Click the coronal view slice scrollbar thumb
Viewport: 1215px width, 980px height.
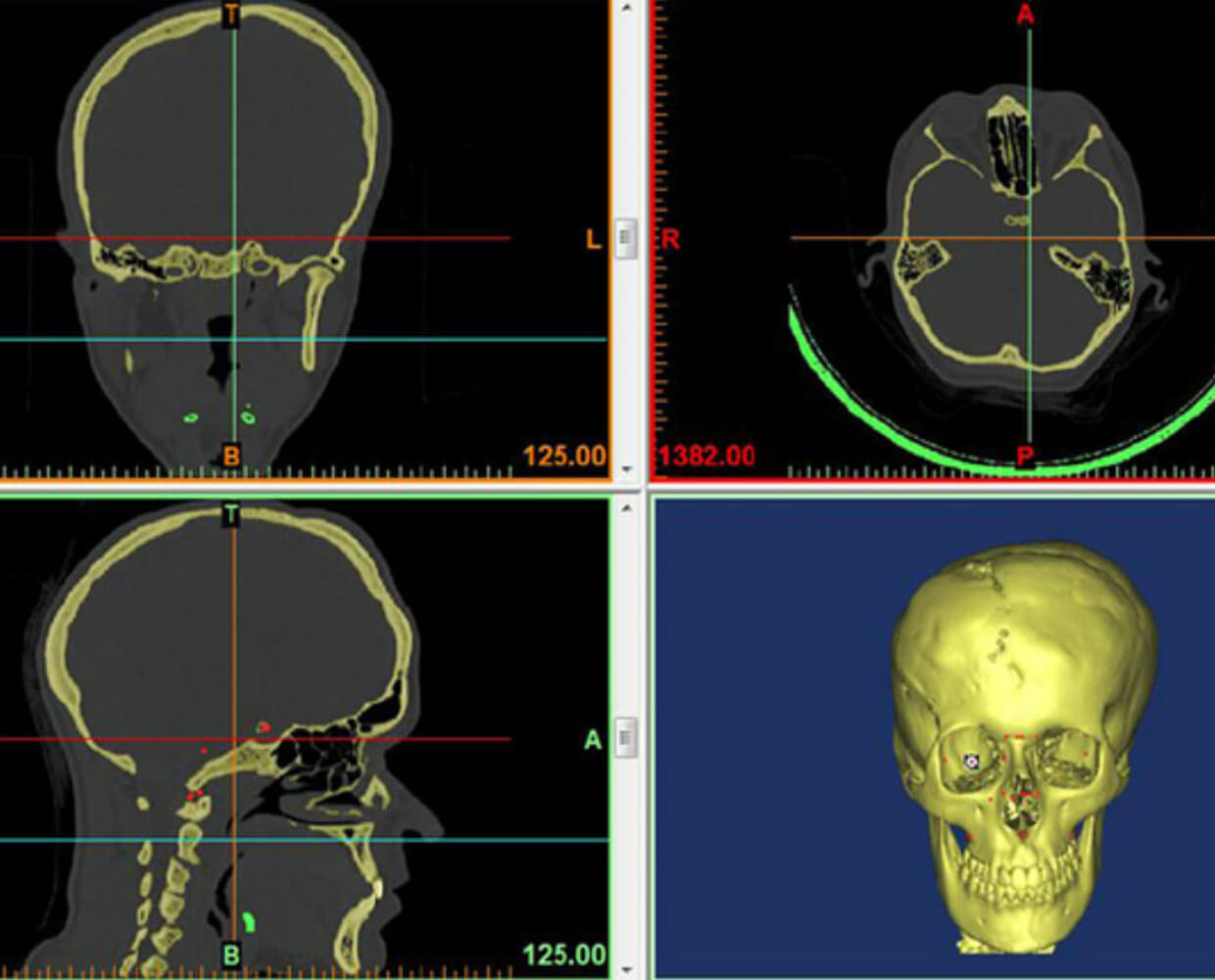pos(627,238)
